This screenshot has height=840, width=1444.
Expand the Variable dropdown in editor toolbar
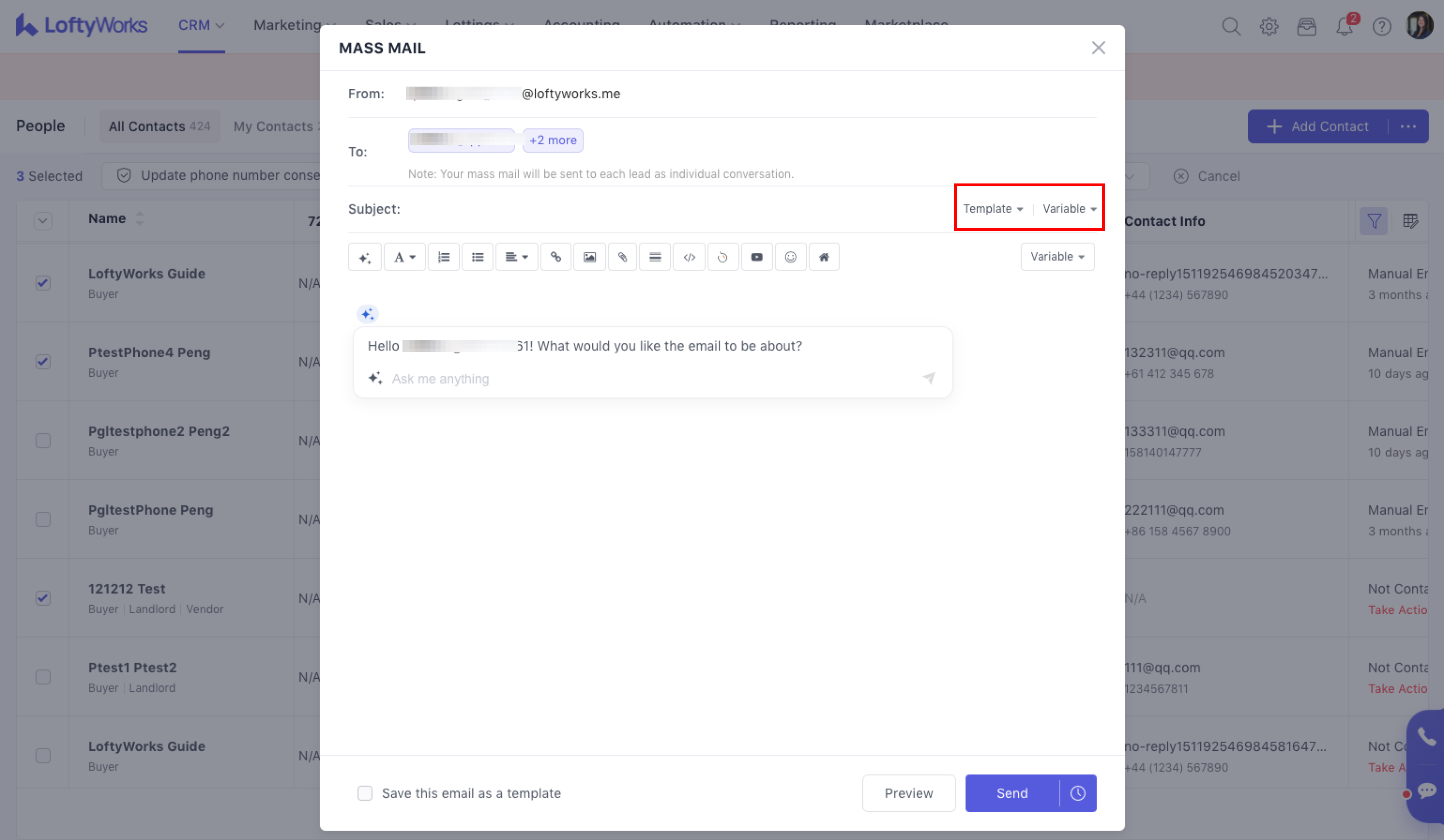click(x=1057, y=257)
